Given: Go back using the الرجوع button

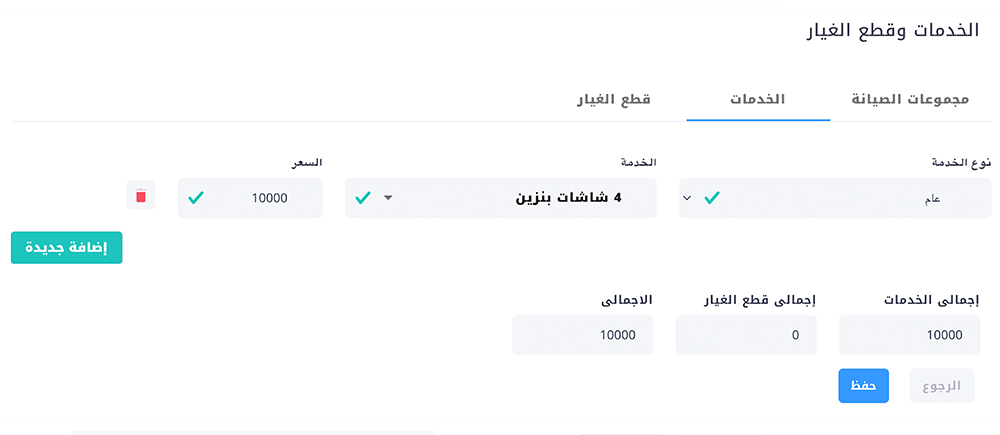Looking at the screenshot, I should tap(941, 385).
